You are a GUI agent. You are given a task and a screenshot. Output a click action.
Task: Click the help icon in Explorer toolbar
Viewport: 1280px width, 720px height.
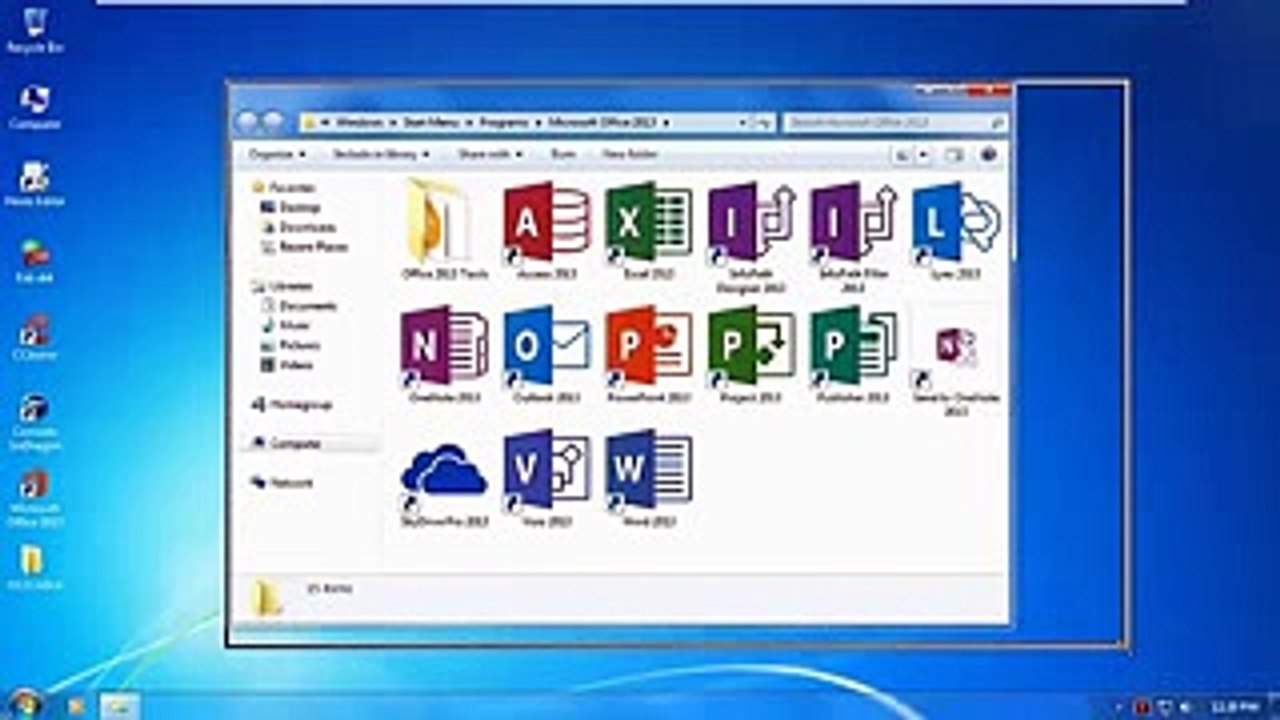(989, 155)
